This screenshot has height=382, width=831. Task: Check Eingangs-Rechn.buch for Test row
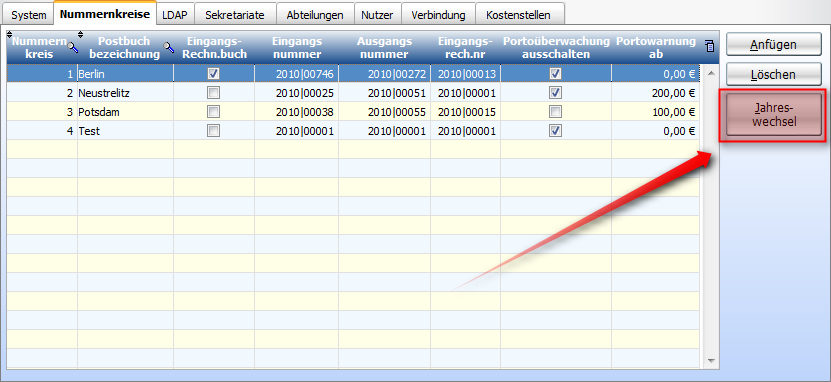214,131
